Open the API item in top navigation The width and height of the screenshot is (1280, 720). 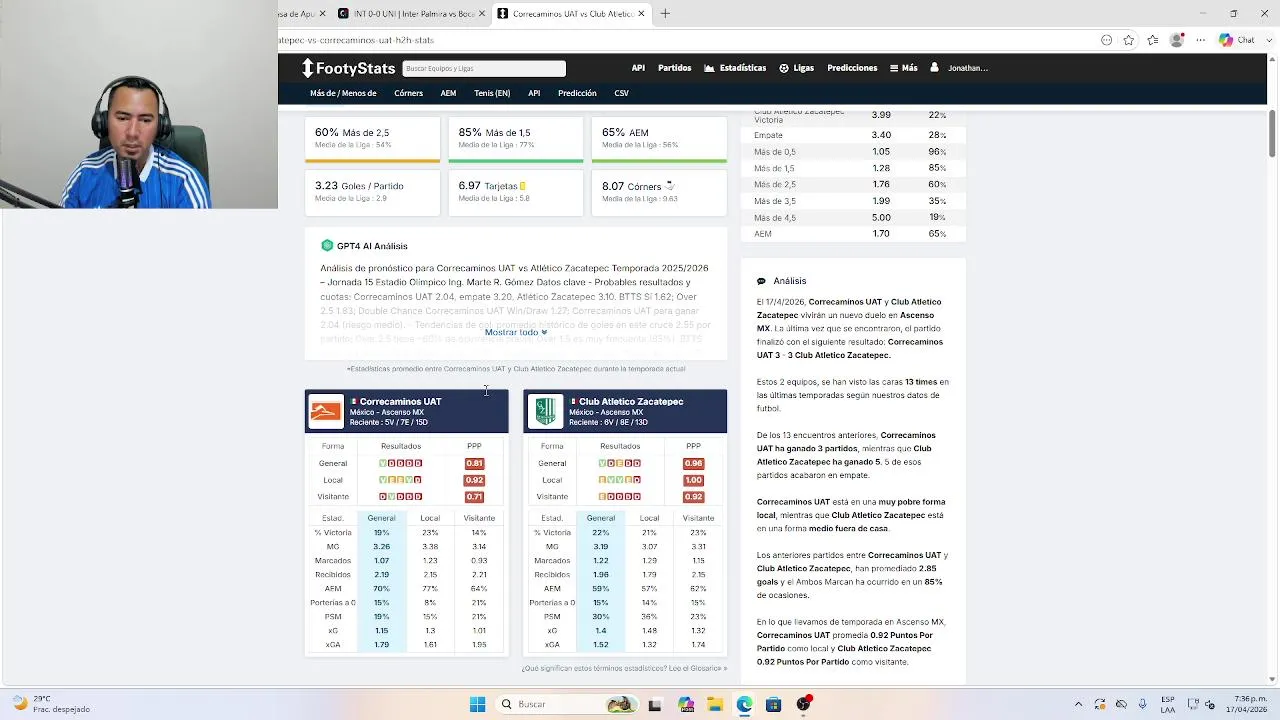638,68
